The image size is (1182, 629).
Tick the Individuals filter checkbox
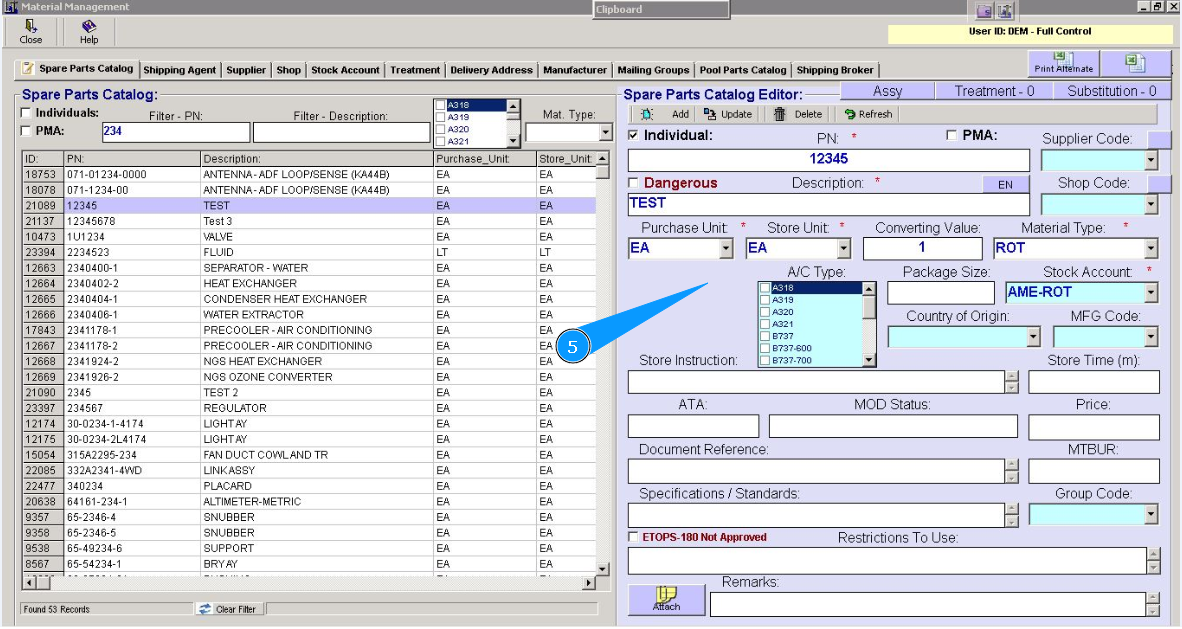[27, 113]
